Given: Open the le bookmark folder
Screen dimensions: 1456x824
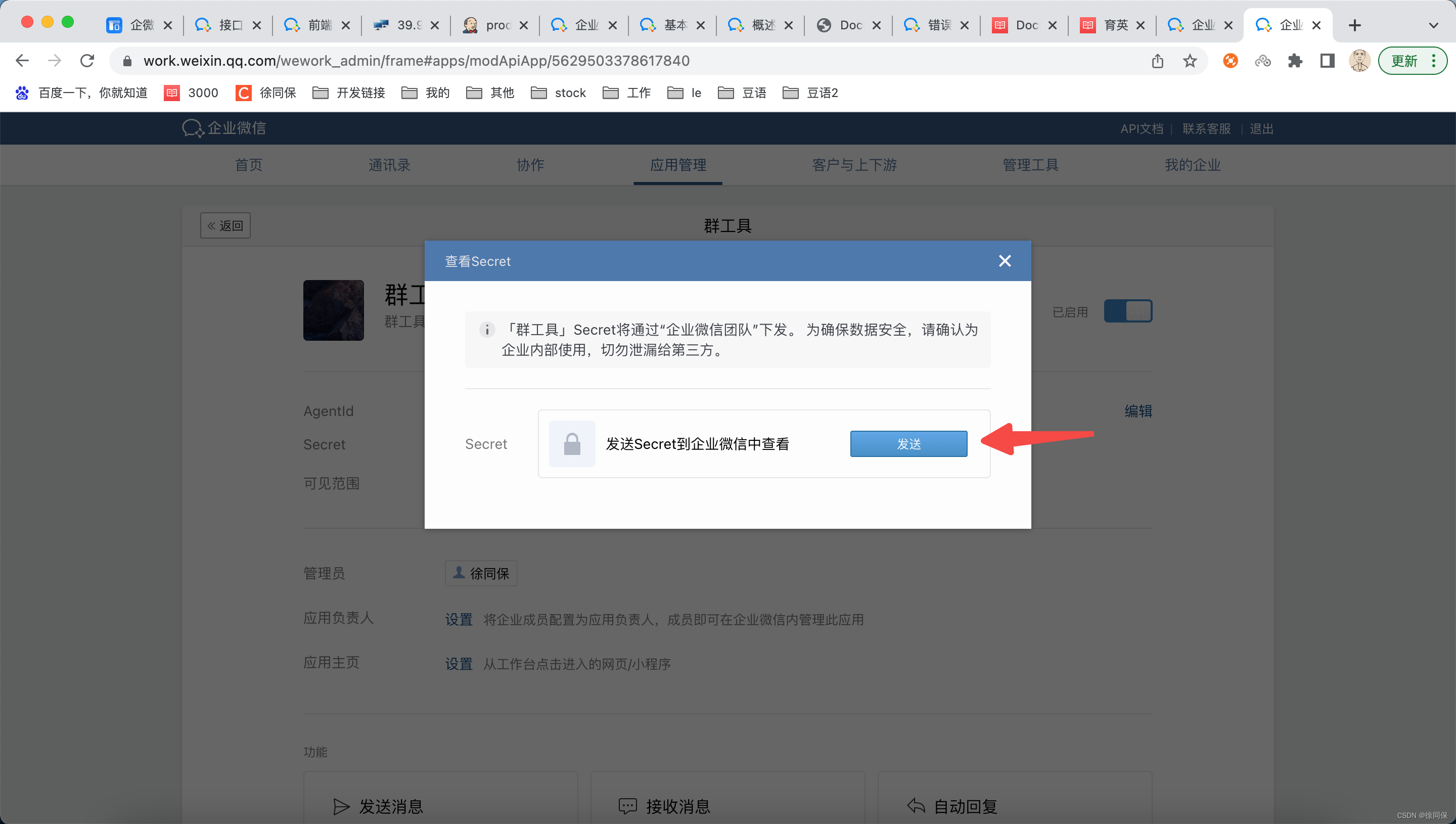Looking at the screenshot, I should (684, 93).
